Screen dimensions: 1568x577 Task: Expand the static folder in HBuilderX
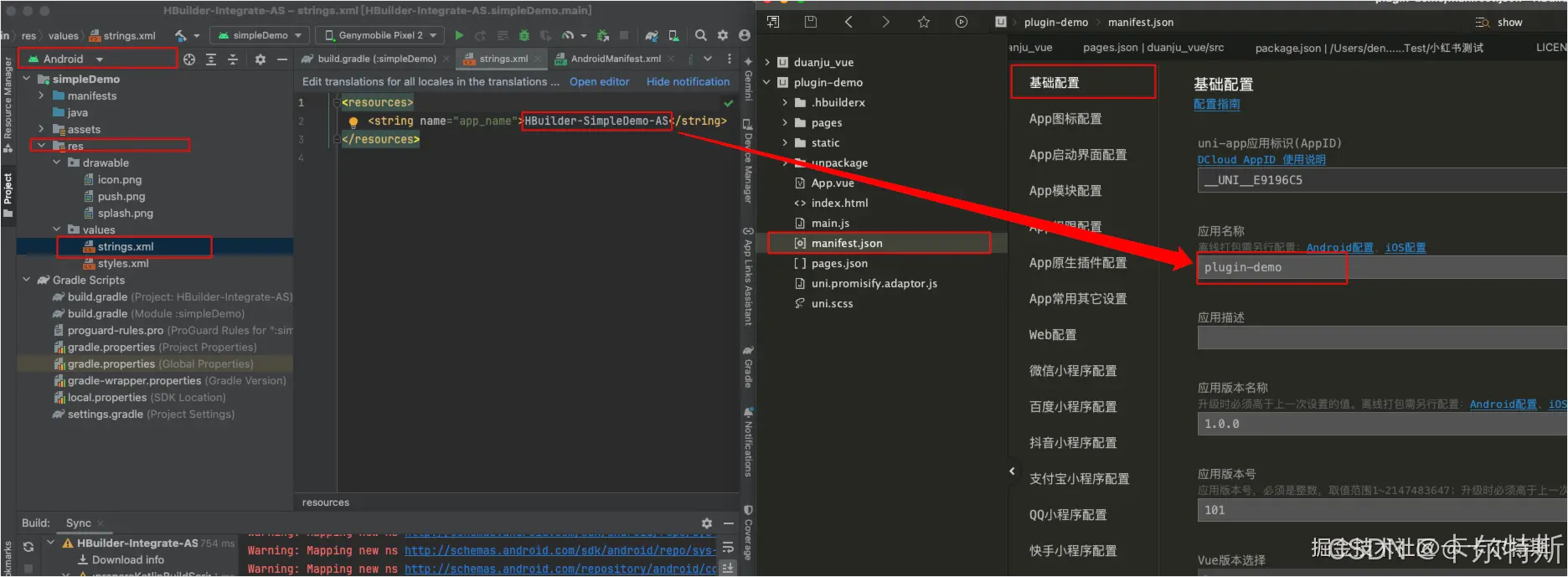[x=785, y=142]
